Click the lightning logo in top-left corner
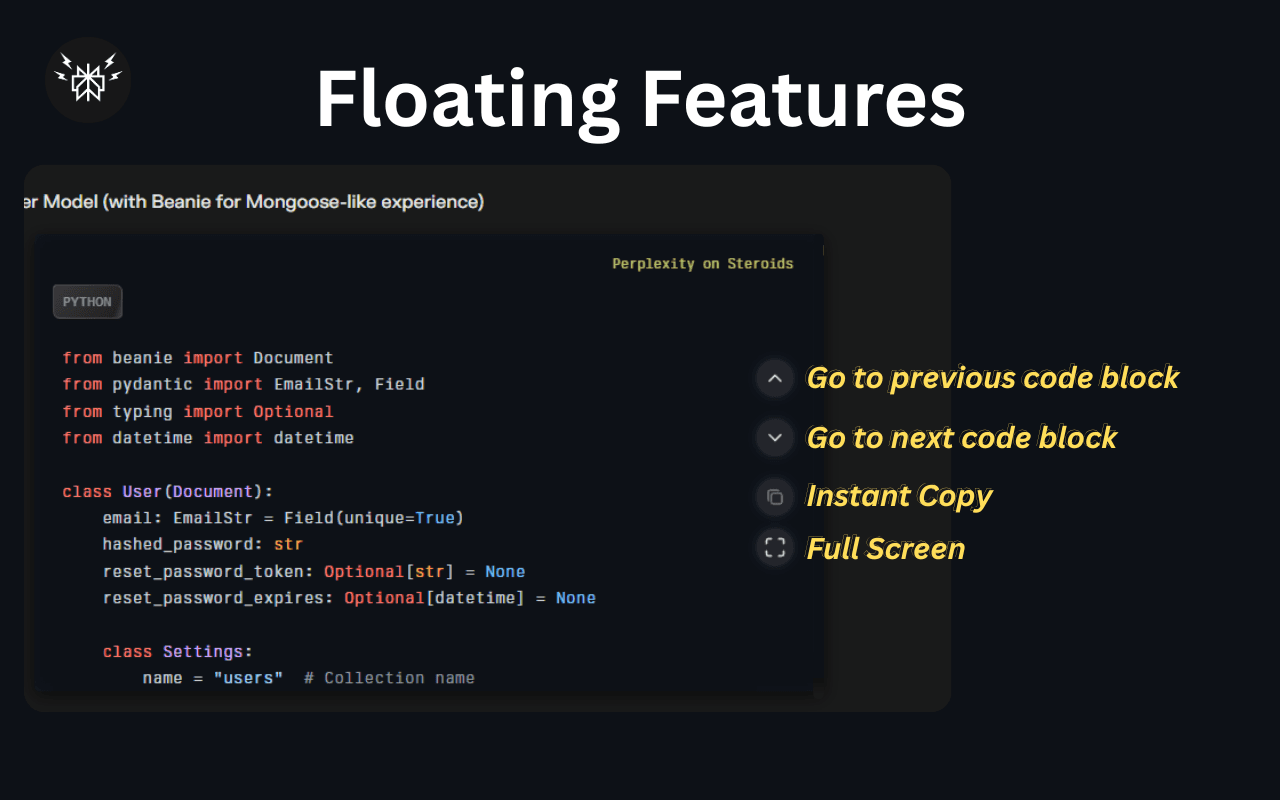 click(x=88, y=80)
